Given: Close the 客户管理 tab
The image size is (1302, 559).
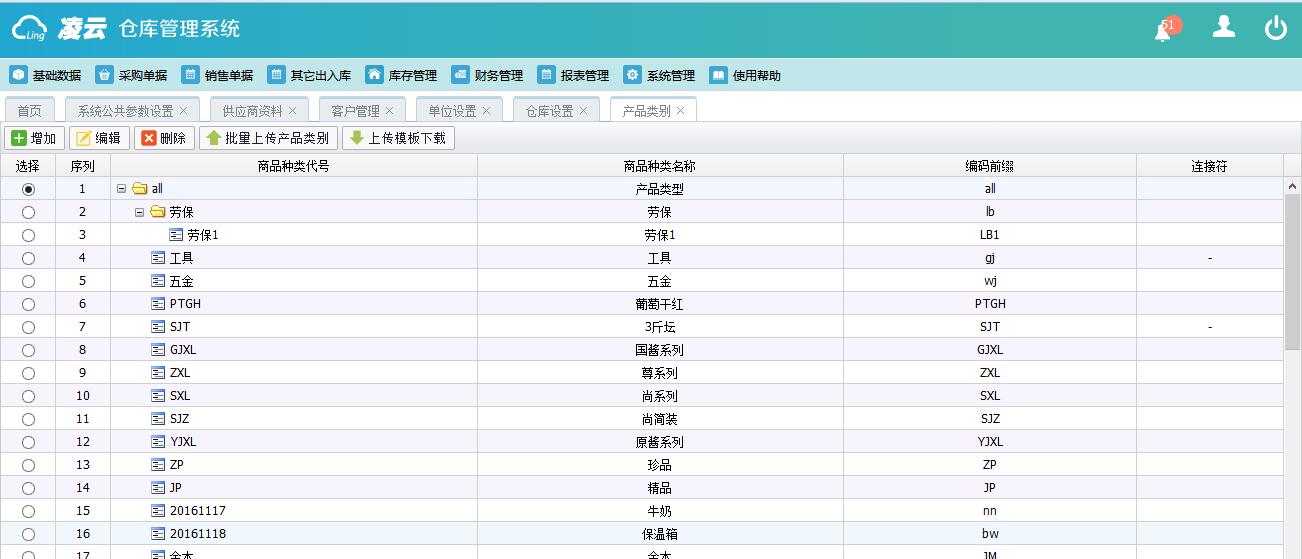Looking at the screenshot, I should pyautogui.click(x=389, y=111).
